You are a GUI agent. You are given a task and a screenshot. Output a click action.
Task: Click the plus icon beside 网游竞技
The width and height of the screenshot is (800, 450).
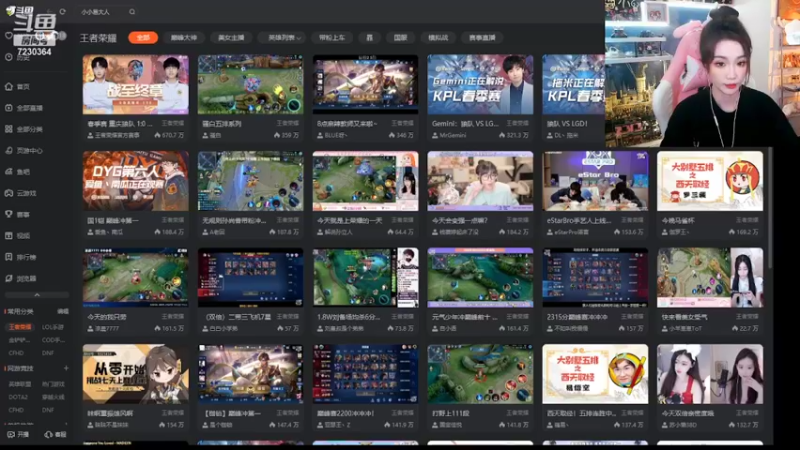(66, 368)
